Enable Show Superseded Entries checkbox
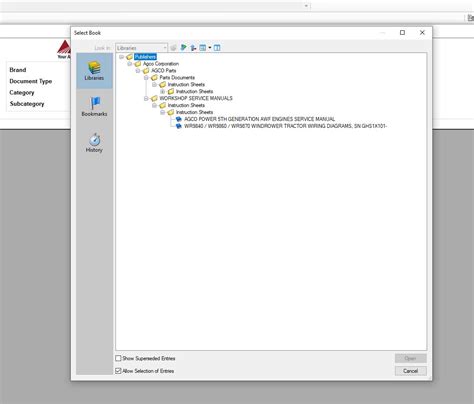The width and height of the screenshot is (474, 404). [118, 358]
